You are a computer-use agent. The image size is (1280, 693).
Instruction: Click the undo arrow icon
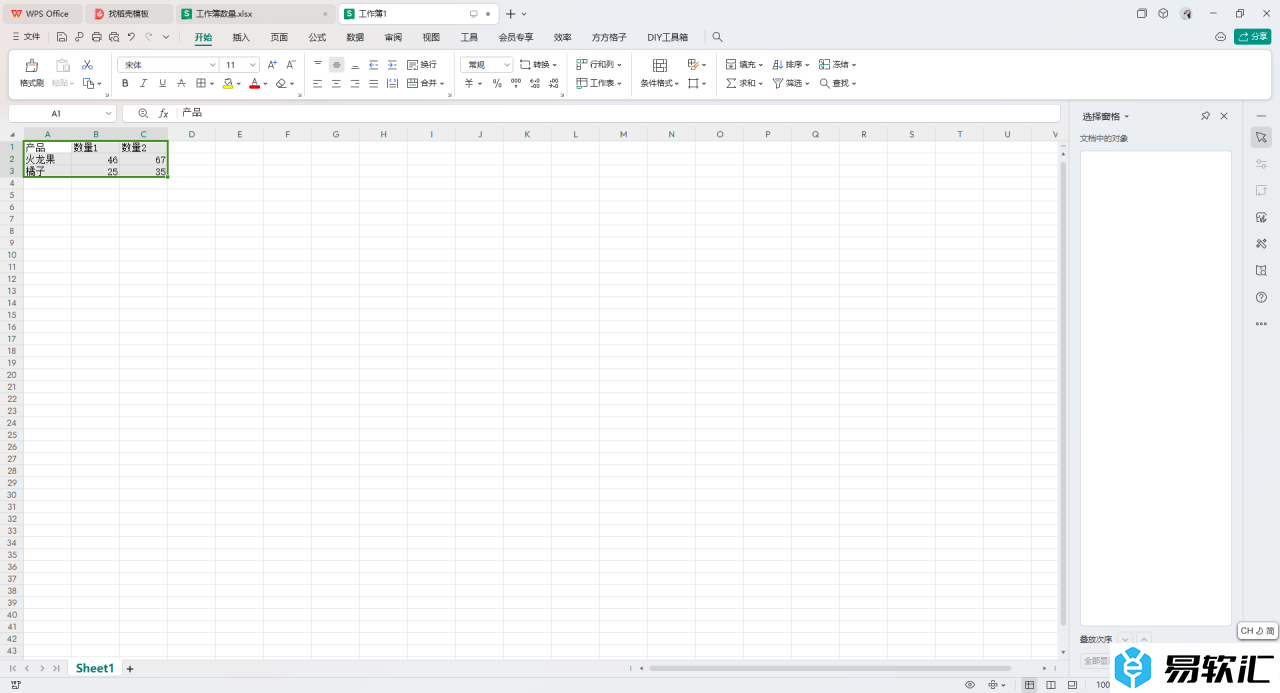[131, 37]
